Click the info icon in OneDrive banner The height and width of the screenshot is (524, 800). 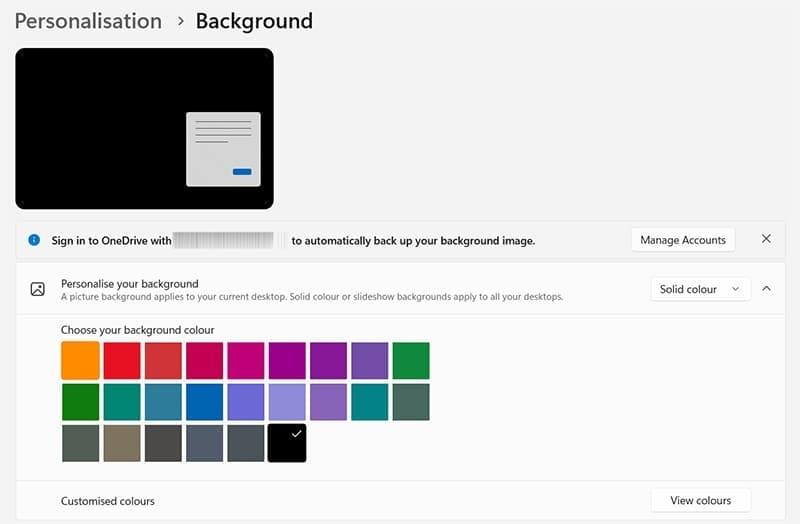click(x=34, y=240)
